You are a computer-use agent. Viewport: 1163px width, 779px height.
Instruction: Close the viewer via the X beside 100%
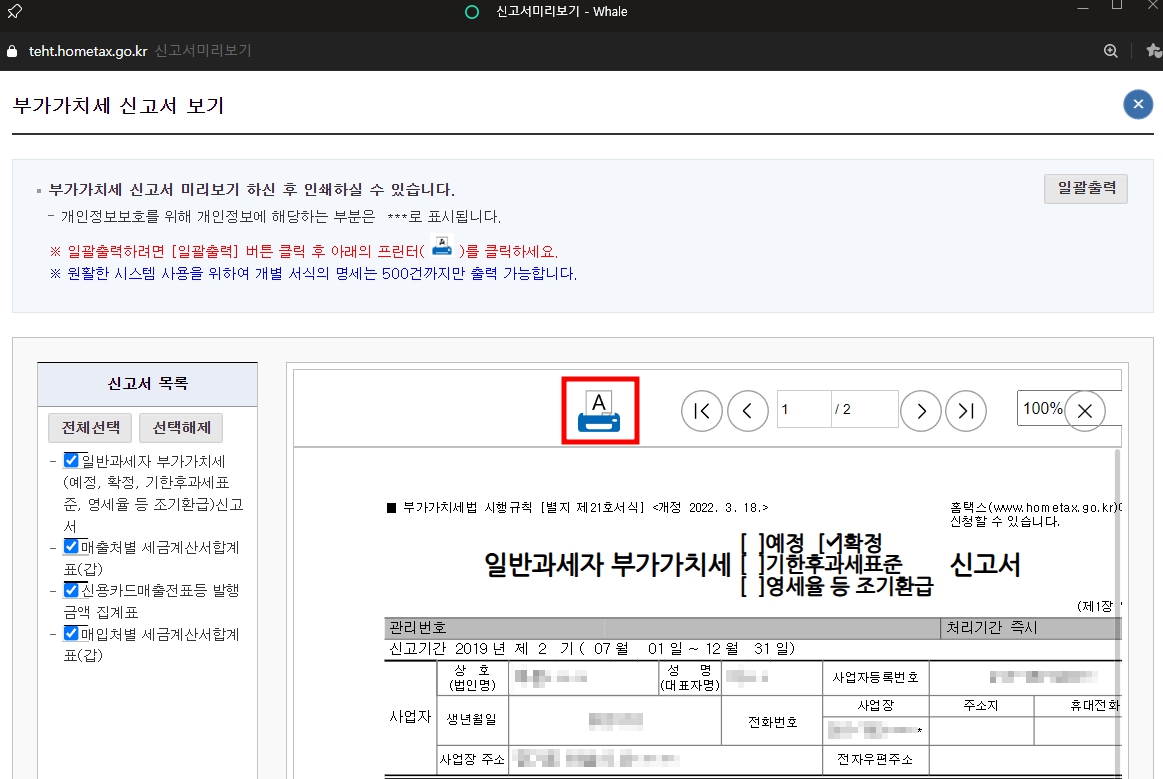click(x=1085, y=410)
